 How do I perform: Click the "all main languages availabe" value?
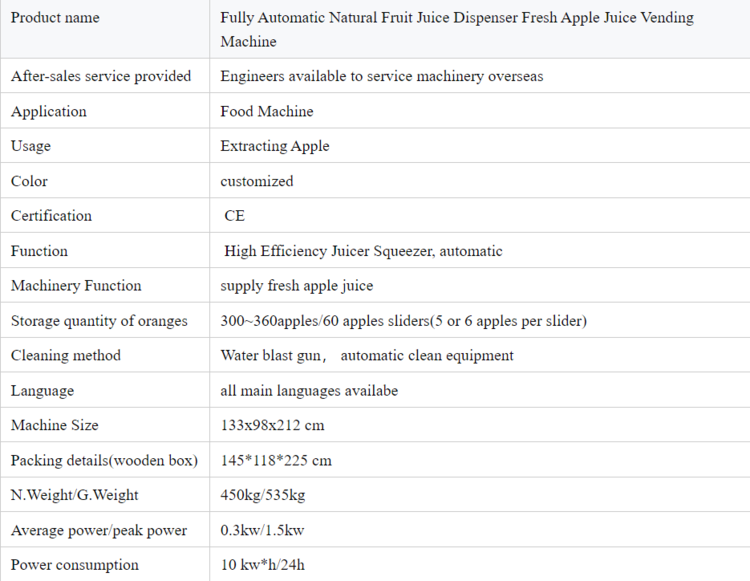click(x=309, y=391)
